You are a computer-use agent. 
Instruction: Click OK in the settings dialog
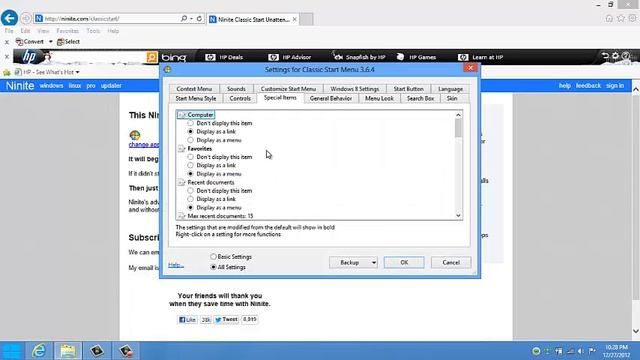click(404, 262)
